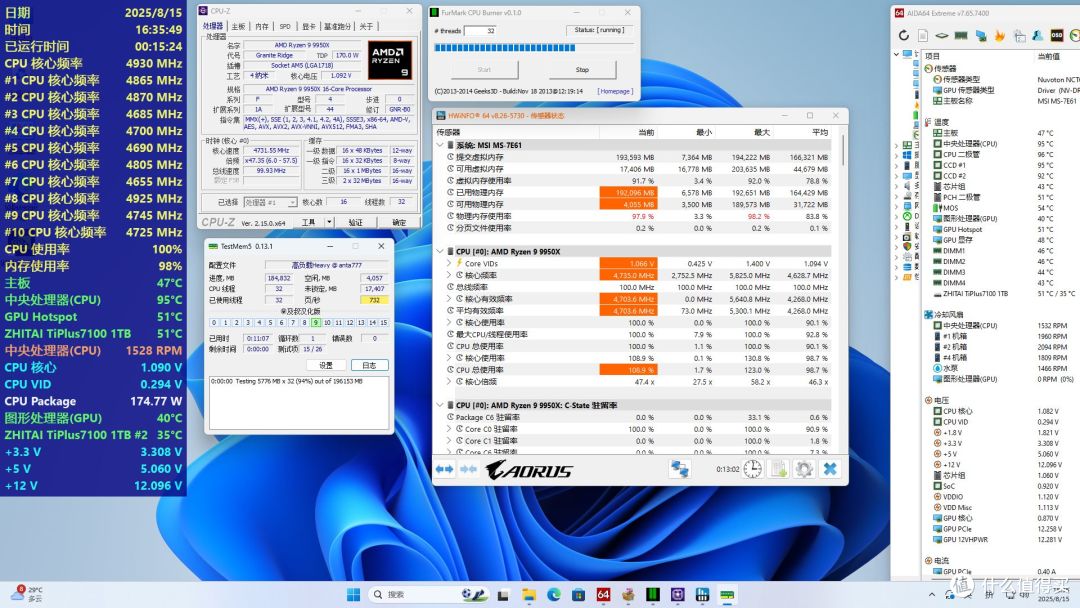The image size is (1080, 608).
Task: Open the AIDA64 report page icon
Action: tap(923, 35)
